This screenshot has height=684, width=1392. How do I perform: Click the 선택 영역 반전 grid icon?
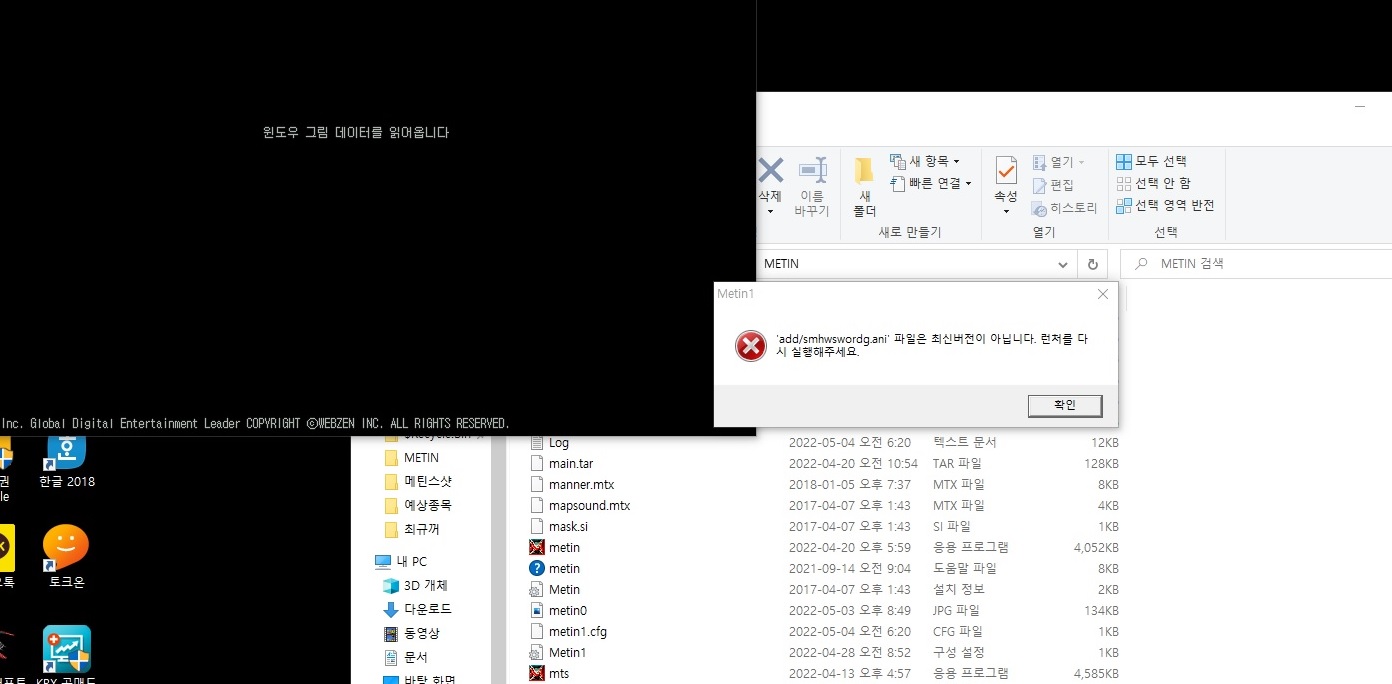pyautogui.click(x=1123, y=205)
